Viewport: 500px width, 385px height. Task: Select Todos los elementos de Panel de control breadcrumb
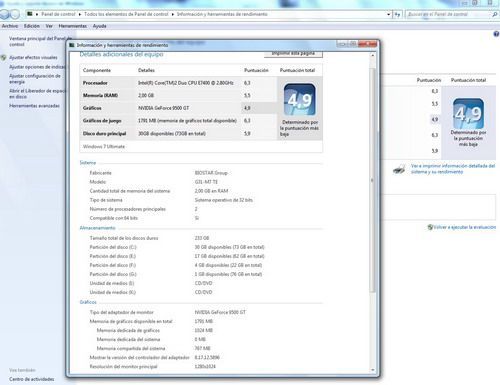coord(126,14)
